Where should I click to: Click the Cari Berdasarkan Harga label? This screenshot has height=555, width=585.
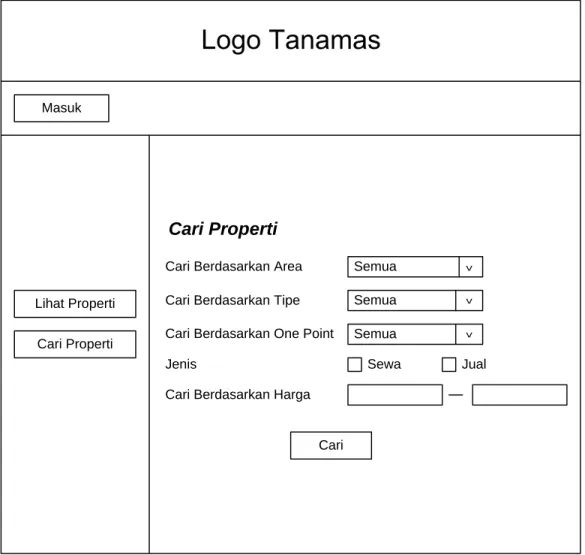pos(238,395)
